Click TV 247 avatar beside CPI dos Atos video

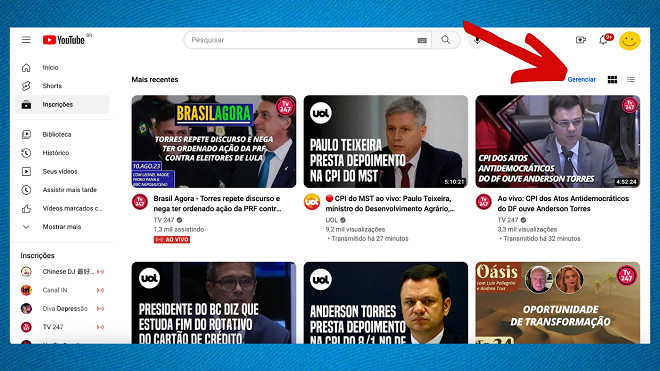coord(484,202)
